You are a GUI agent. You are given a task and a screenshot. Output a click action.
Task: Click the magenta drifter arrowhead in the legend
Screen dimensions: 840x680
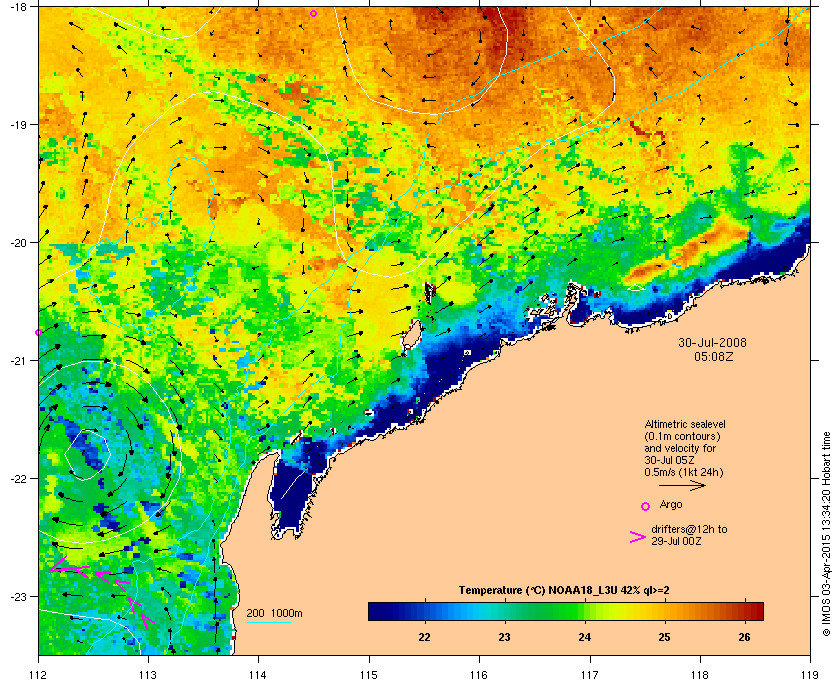click(638, 537)
